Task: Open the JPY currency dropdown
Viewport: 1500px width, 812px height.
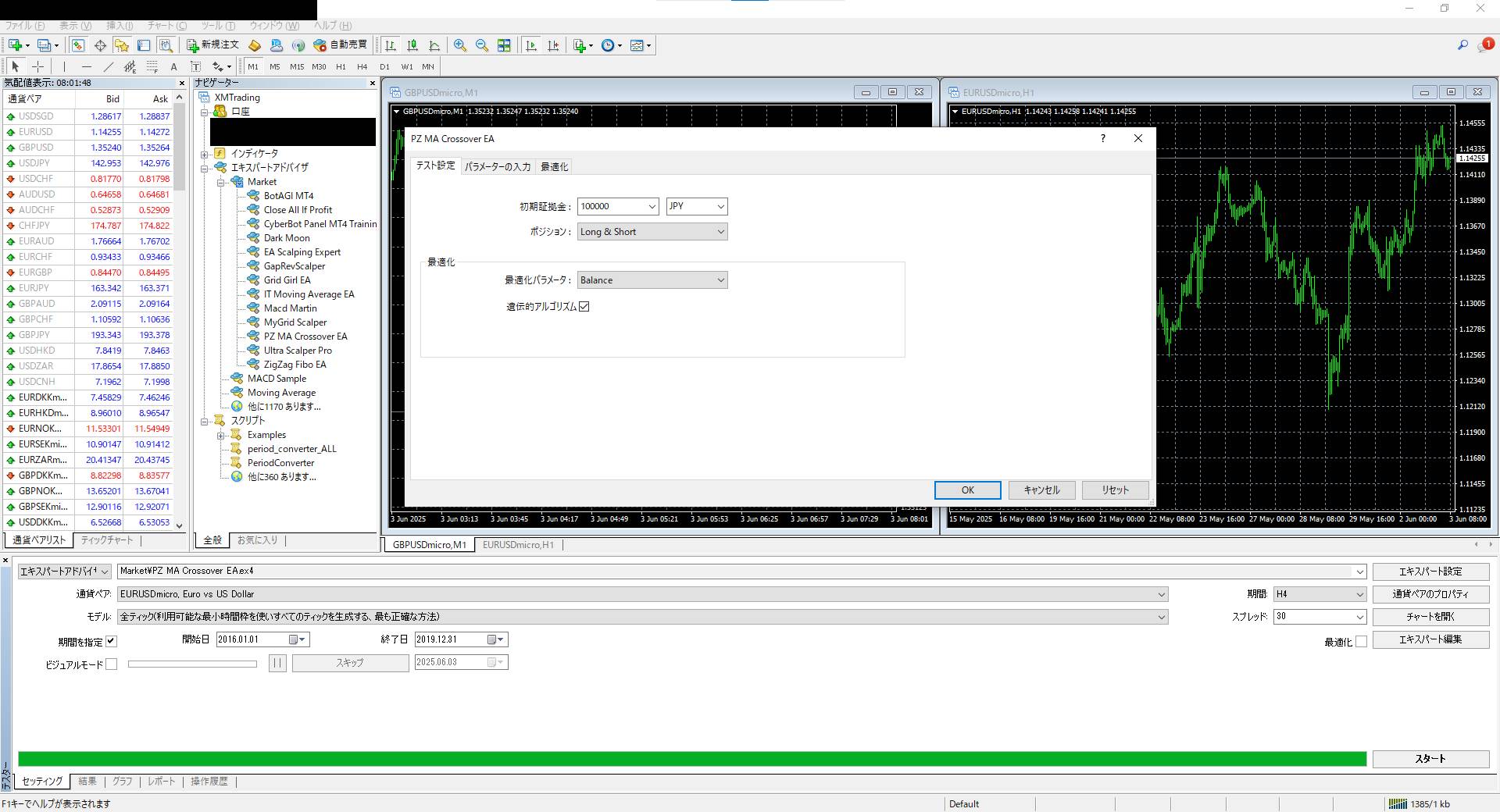Action: tap(720, 206)
